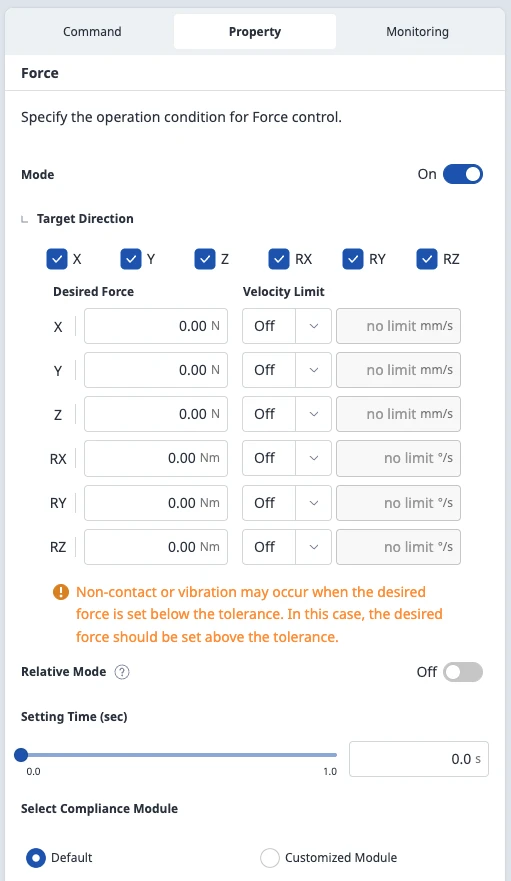Screen dimensions: 511x881
Task: Turn off the Mode toggle switch
Action: click(463, 174)
